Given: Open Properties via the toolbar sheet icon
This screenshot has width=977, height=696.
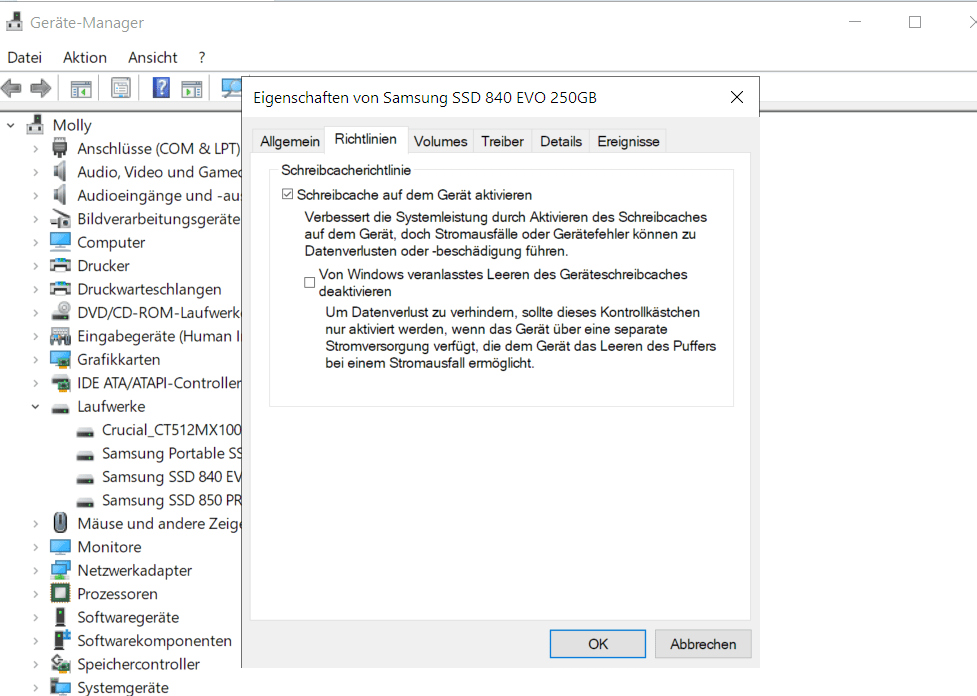Looking at the screenshot, I should pos(121,88).
